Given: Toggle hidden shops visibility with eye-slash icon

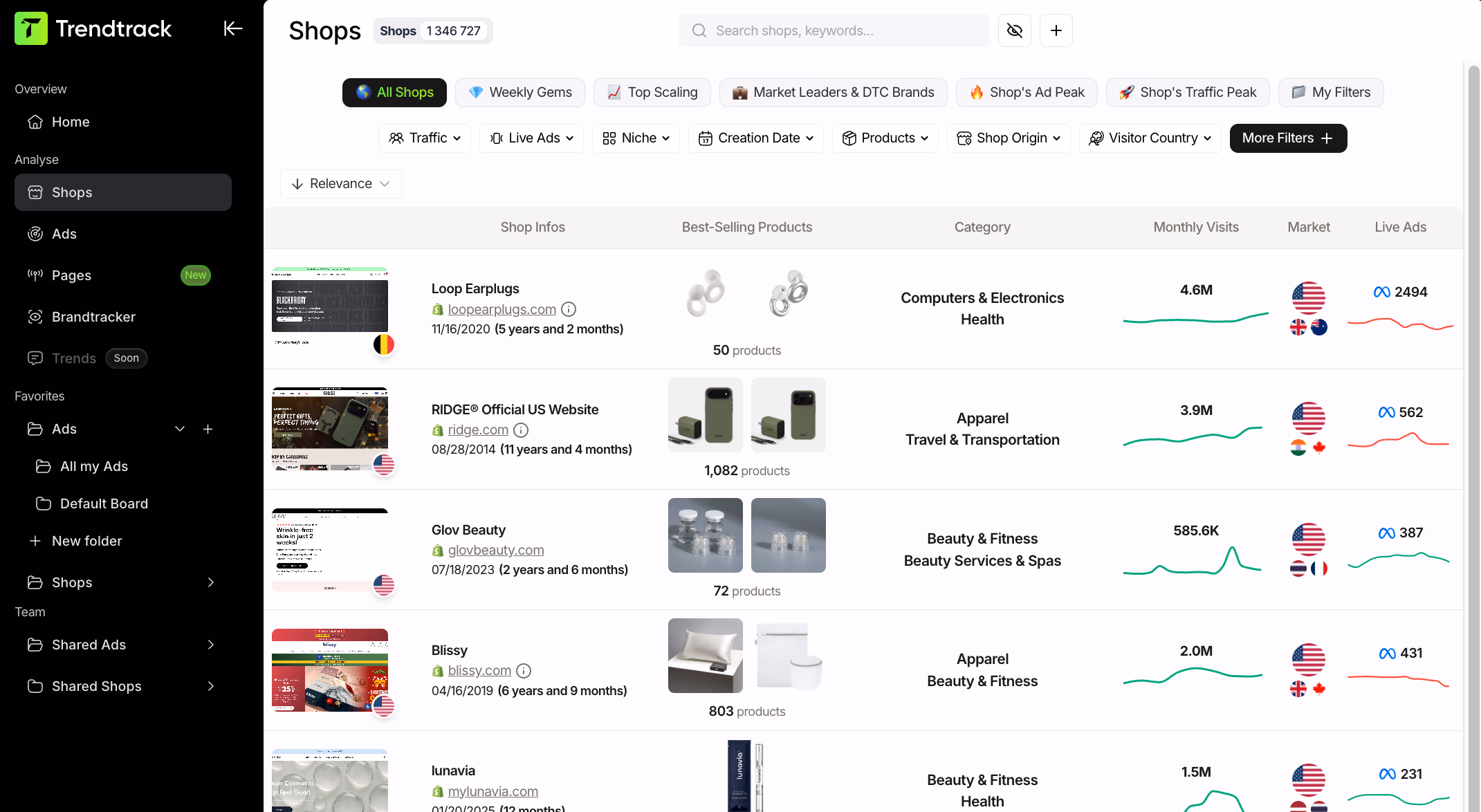Looking at the screenshot, I should 1014,30.
